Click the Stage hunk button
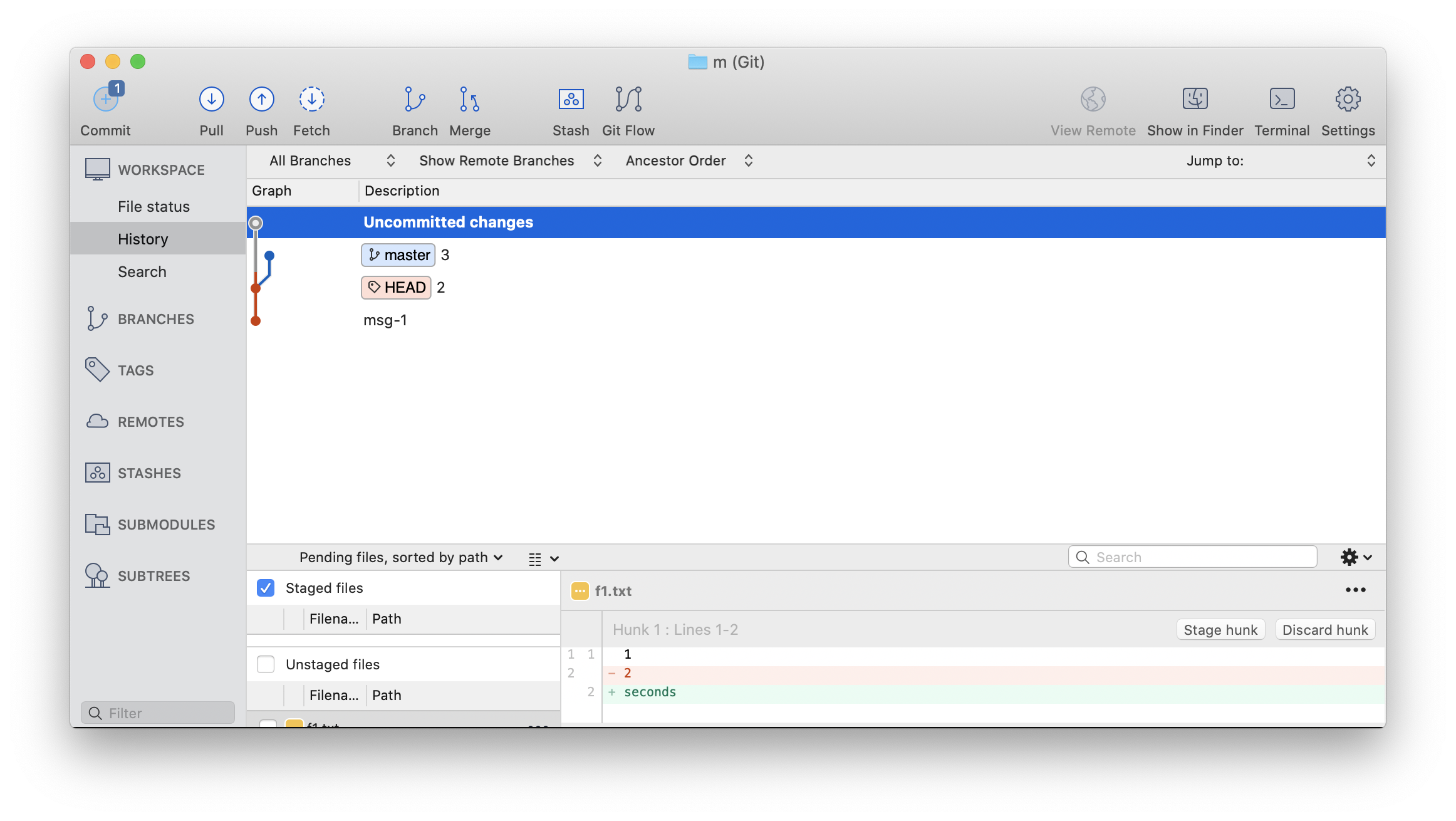This screenshot has width=1456, height=821. coord(1220,630)
